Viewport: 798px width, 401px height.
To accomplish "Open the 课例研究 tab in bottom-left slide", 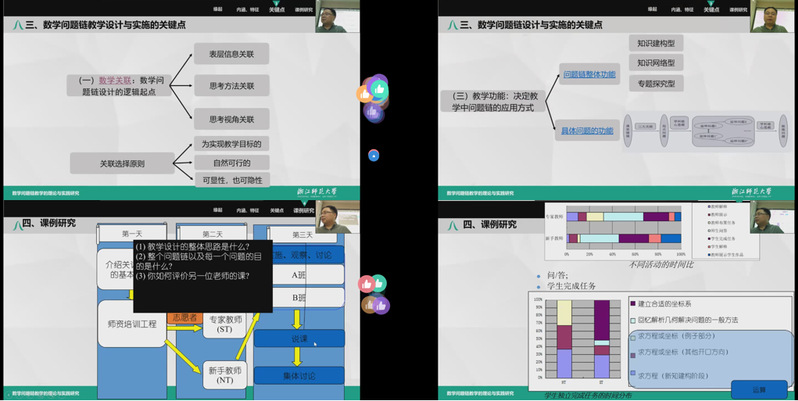I will (303, 210).
